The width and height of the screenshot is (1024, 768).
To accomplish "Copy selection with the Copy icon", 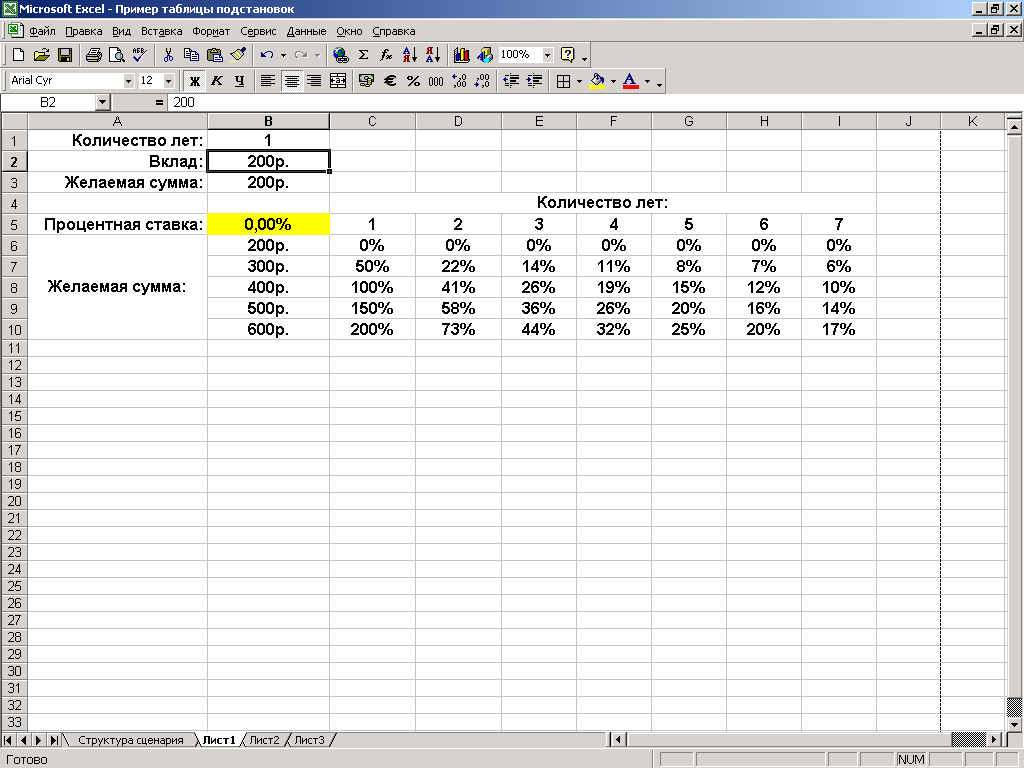I will tap(191, 55).
